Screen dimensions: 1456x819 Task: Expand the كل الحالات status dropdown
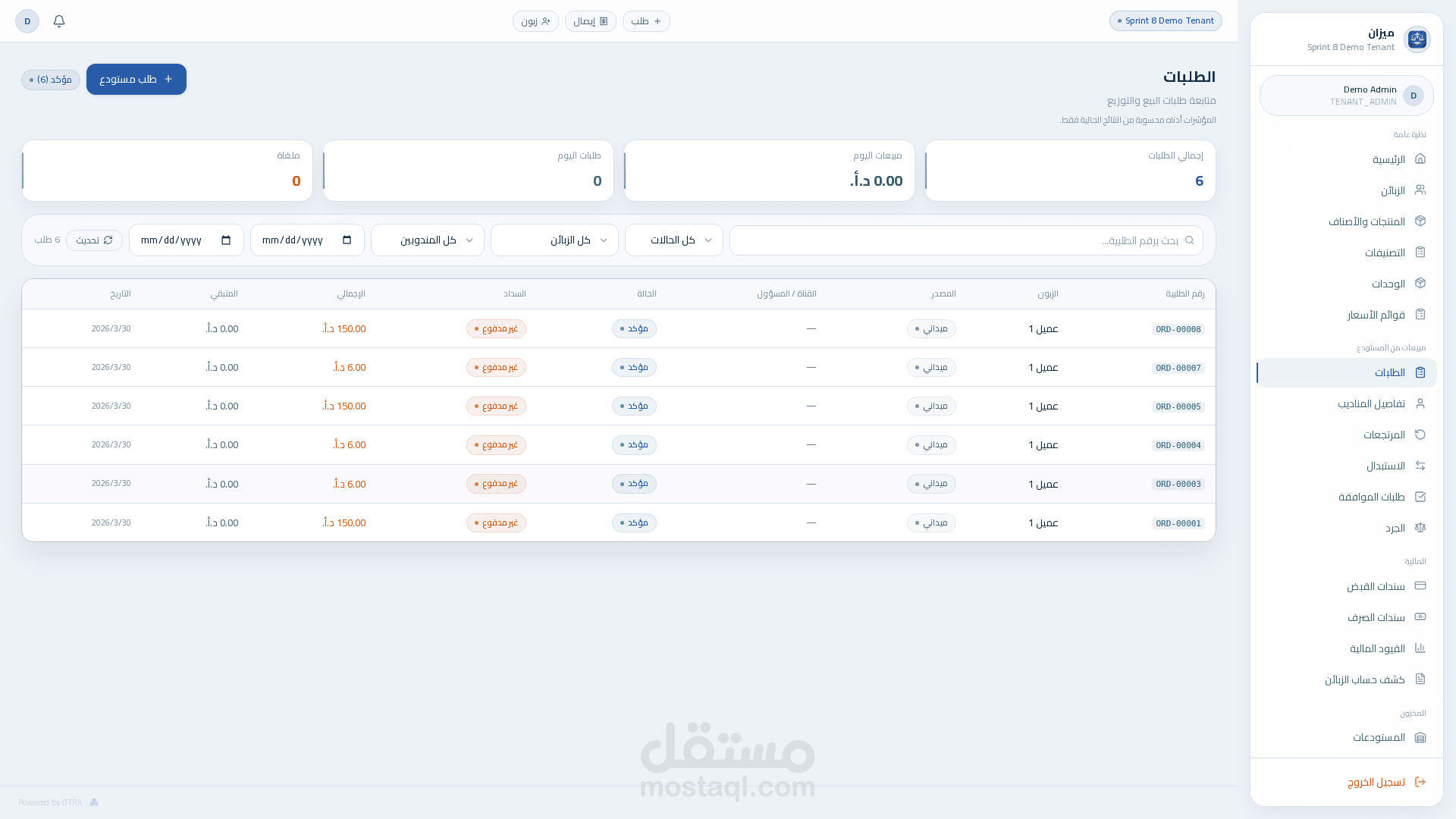tap(673, 240)
